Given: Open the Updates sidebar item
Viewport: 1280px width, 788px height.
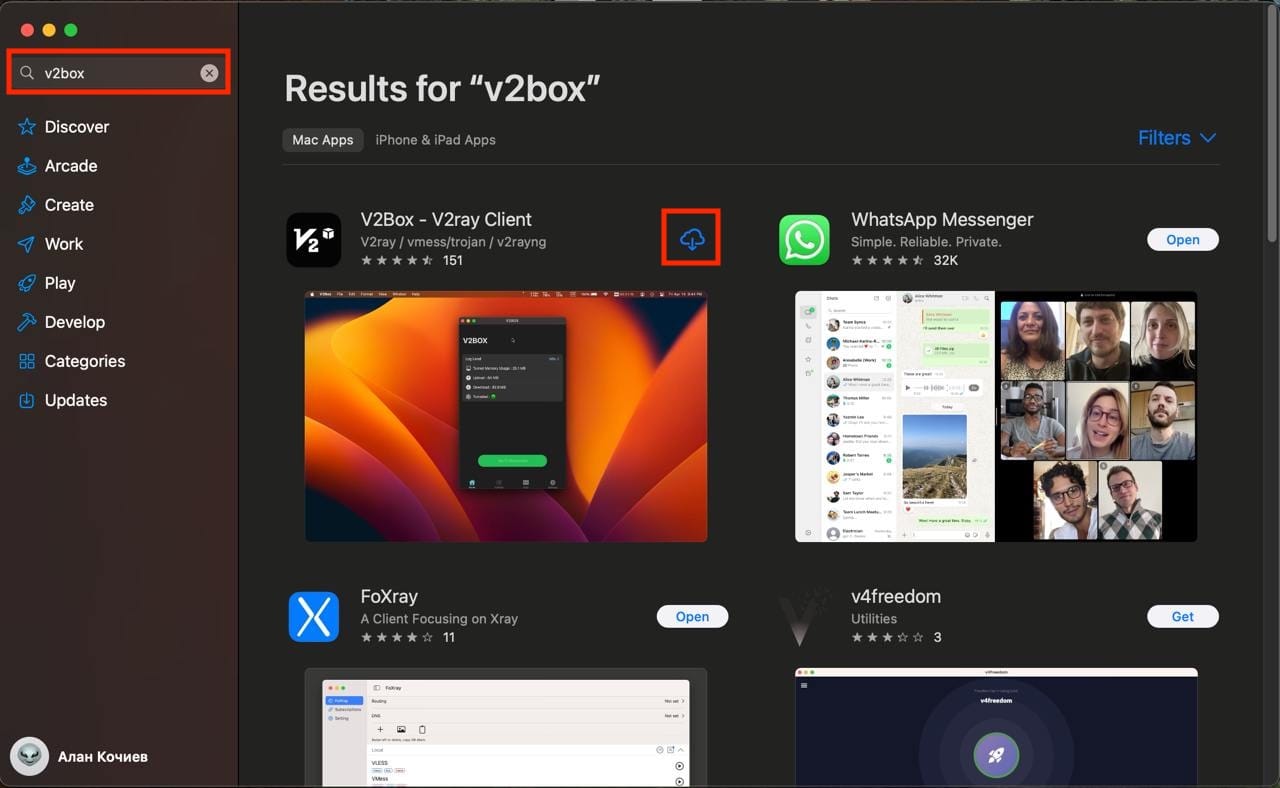Looking at the screenshot, I should 75,400.
